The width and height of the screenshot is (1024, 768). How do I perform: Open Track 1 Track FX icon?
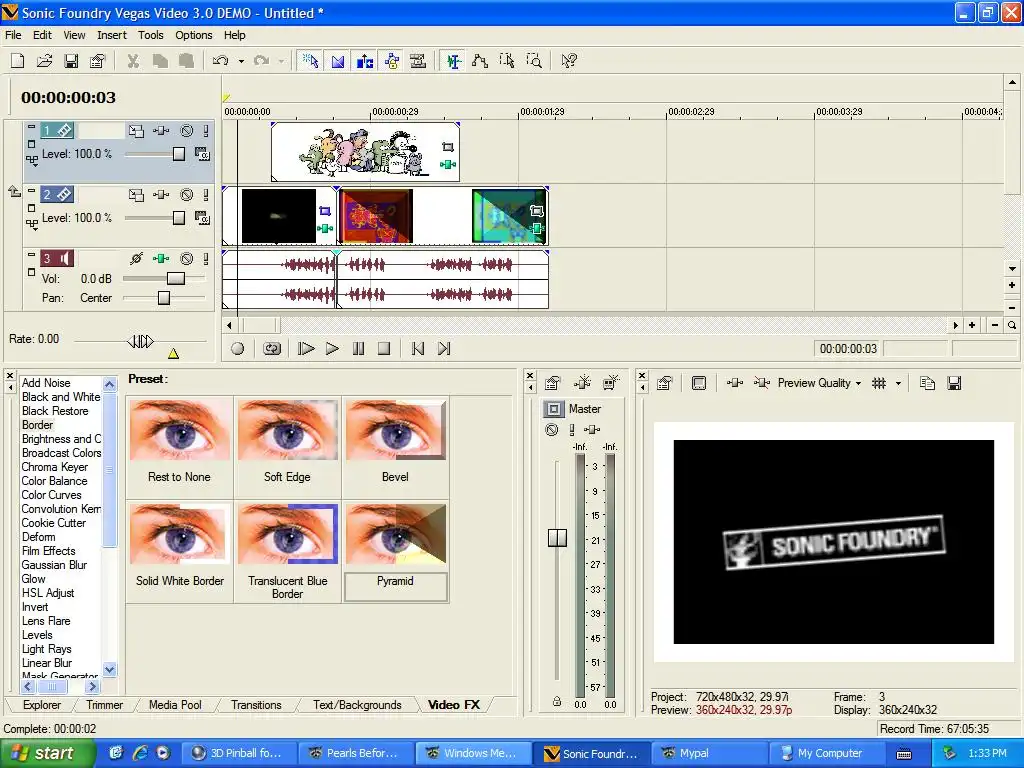(x=161, y=131)
